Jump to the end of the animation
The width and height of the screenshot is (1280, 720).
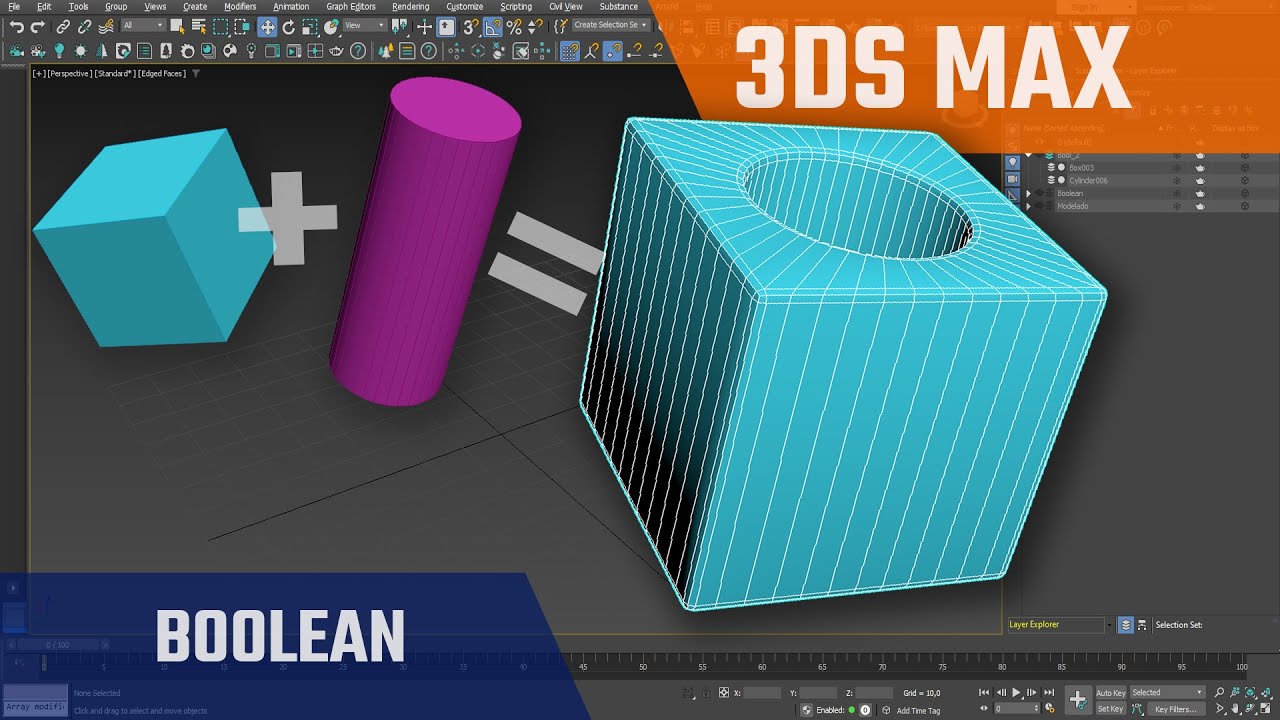tap(1049, 692)
